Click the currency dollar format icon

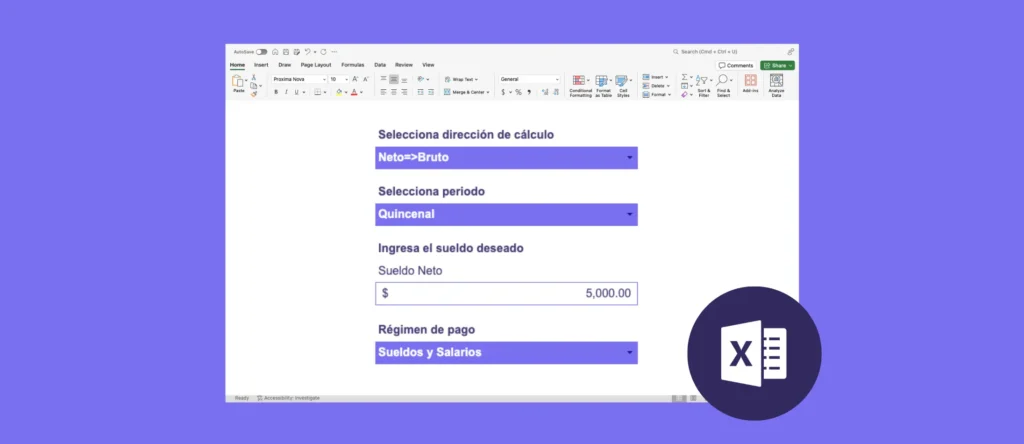503,92
